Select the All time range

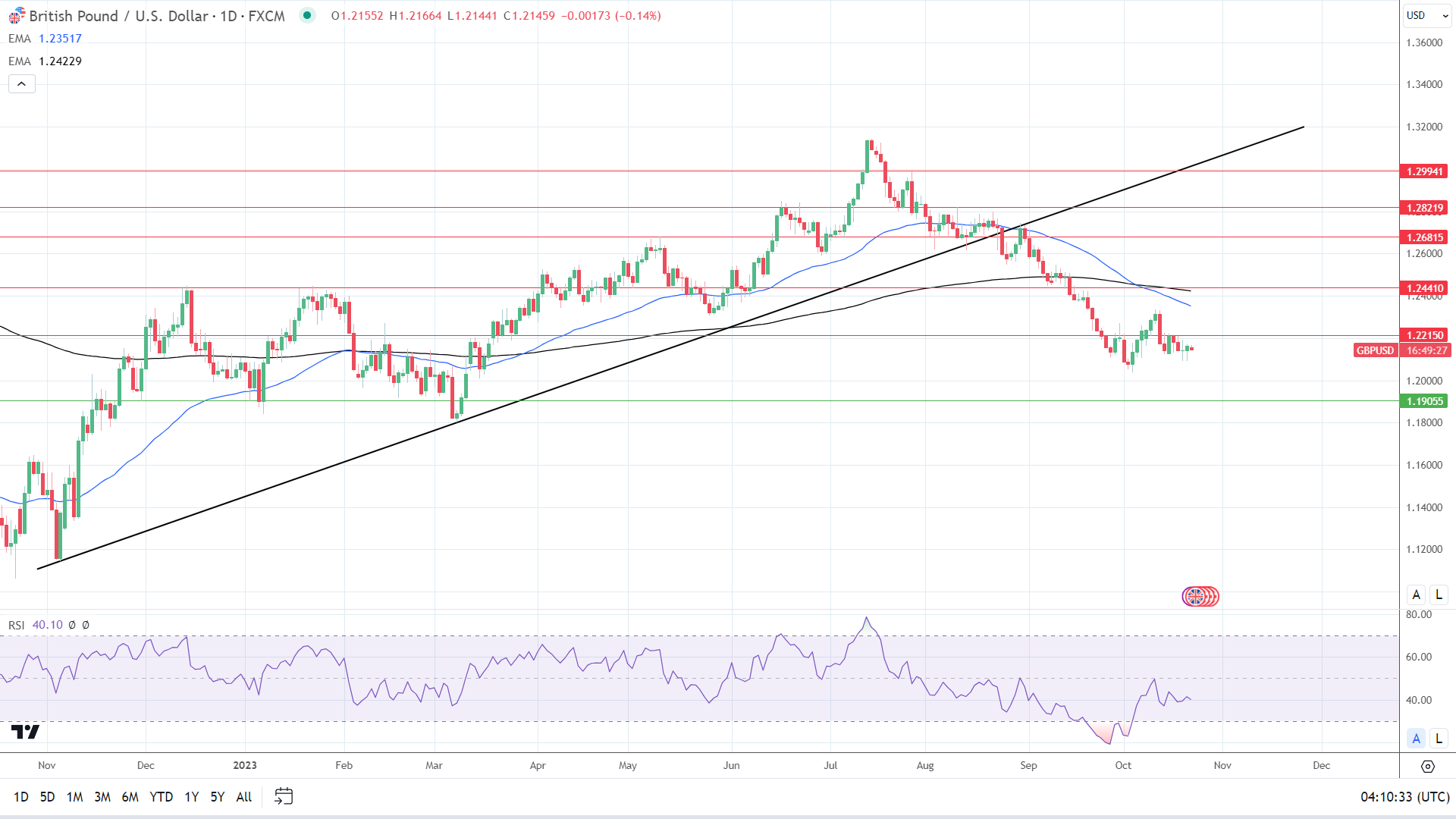pyautogui.click(x=244, y=797)
